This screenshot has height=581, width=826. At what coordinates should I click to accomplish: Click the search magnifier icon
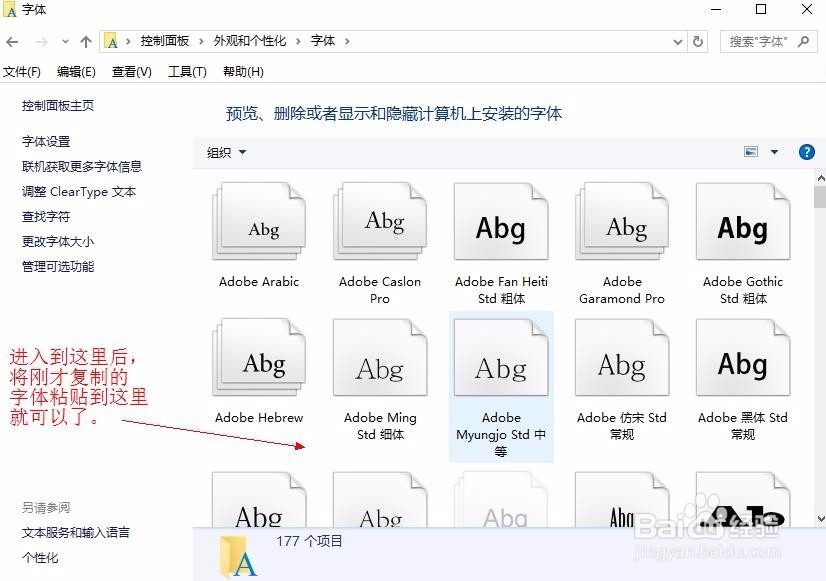click(x=804, y=41)
